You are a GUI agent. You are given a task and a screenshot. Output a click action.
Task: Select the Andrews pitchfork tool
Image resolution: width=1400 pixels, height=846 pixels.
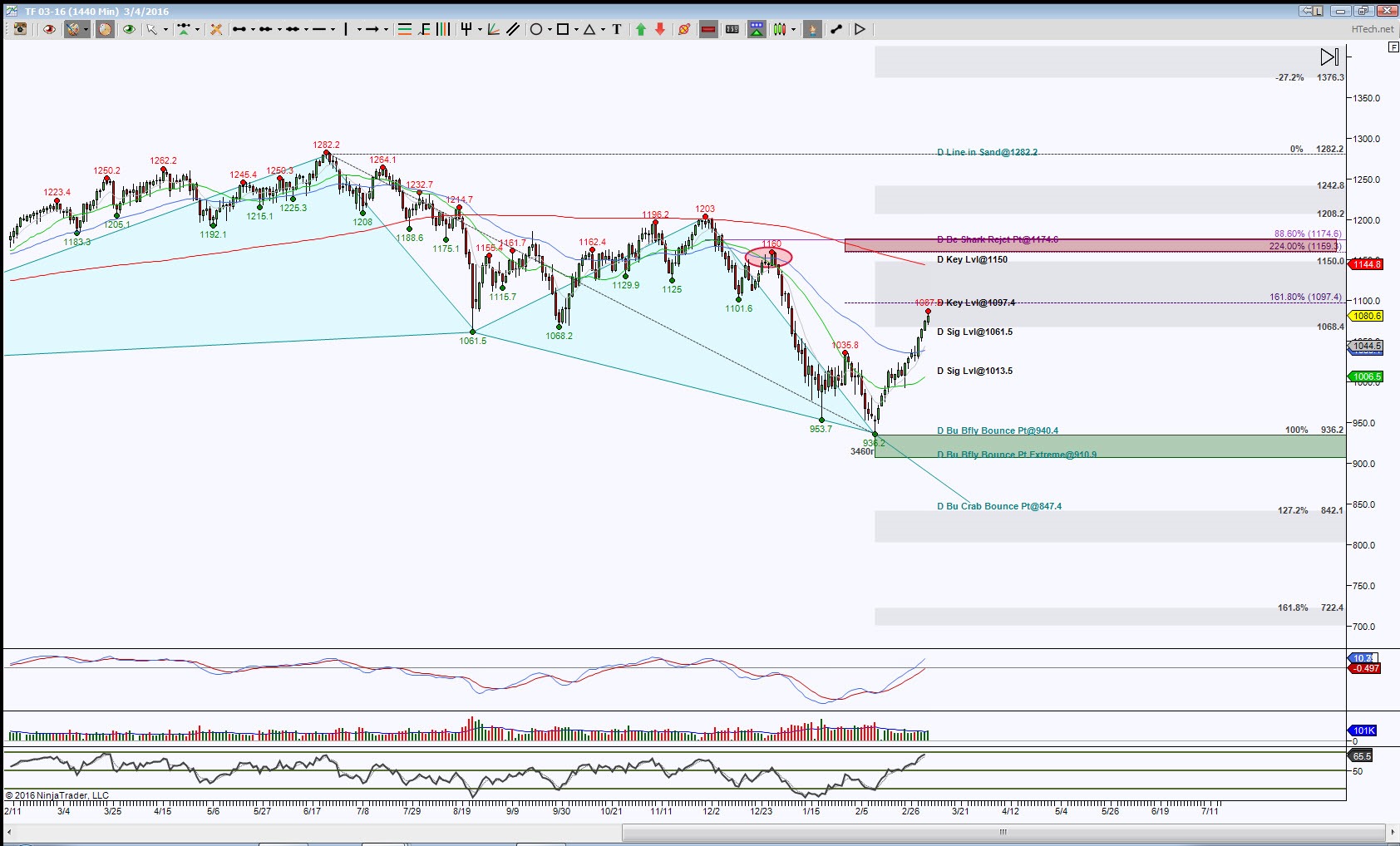[x=466, y=29]
